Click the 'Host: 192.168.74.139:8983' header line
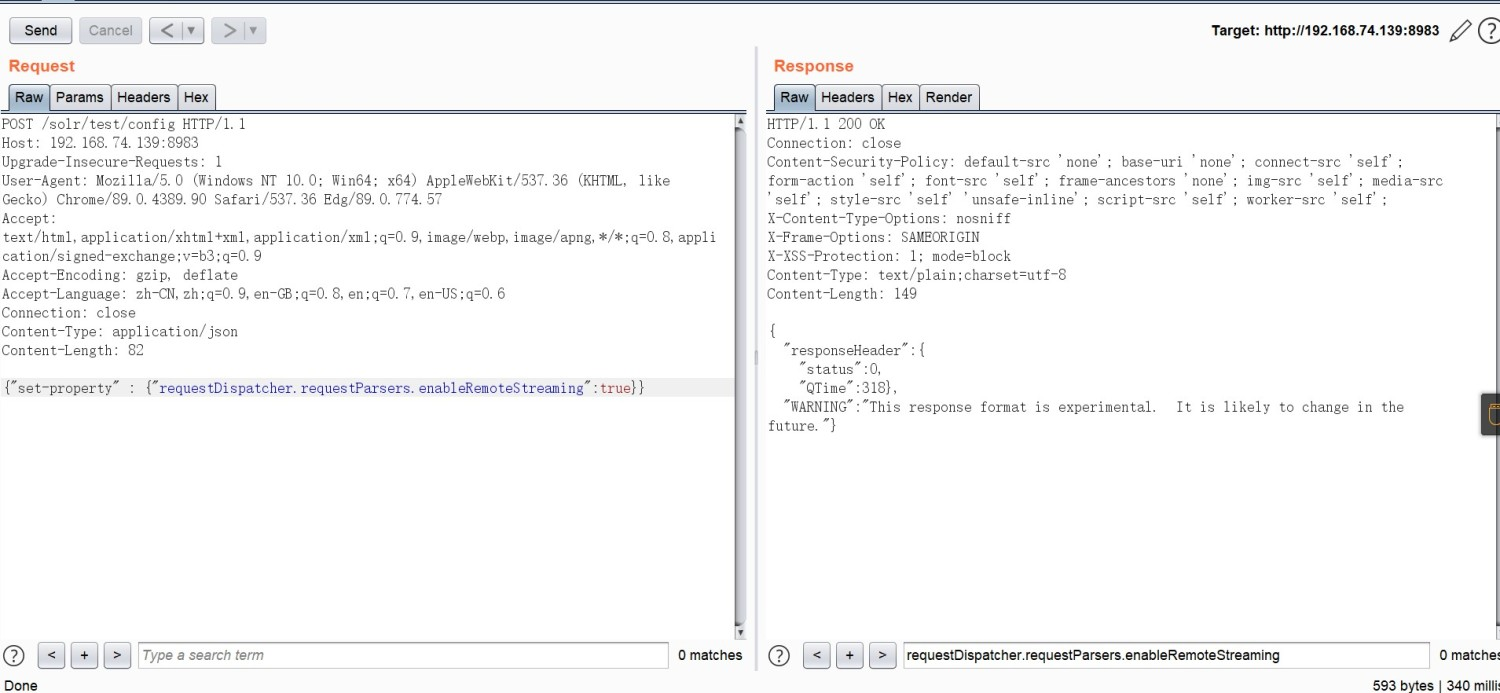Screen dimensions: 1500x693 [100, 143]
